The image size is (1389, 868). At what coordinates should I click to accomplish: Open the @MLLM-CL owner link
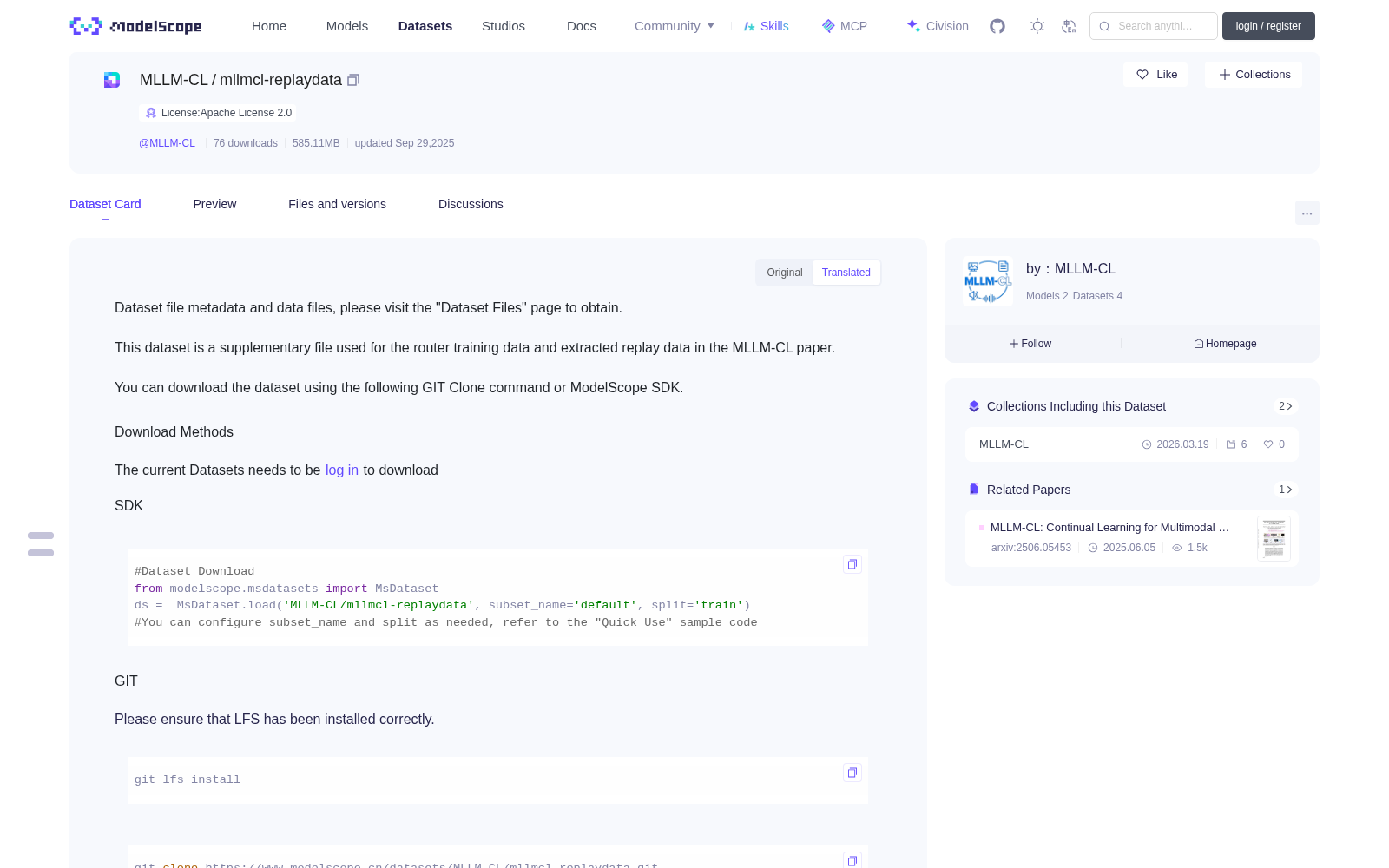(x=167, y=143)
